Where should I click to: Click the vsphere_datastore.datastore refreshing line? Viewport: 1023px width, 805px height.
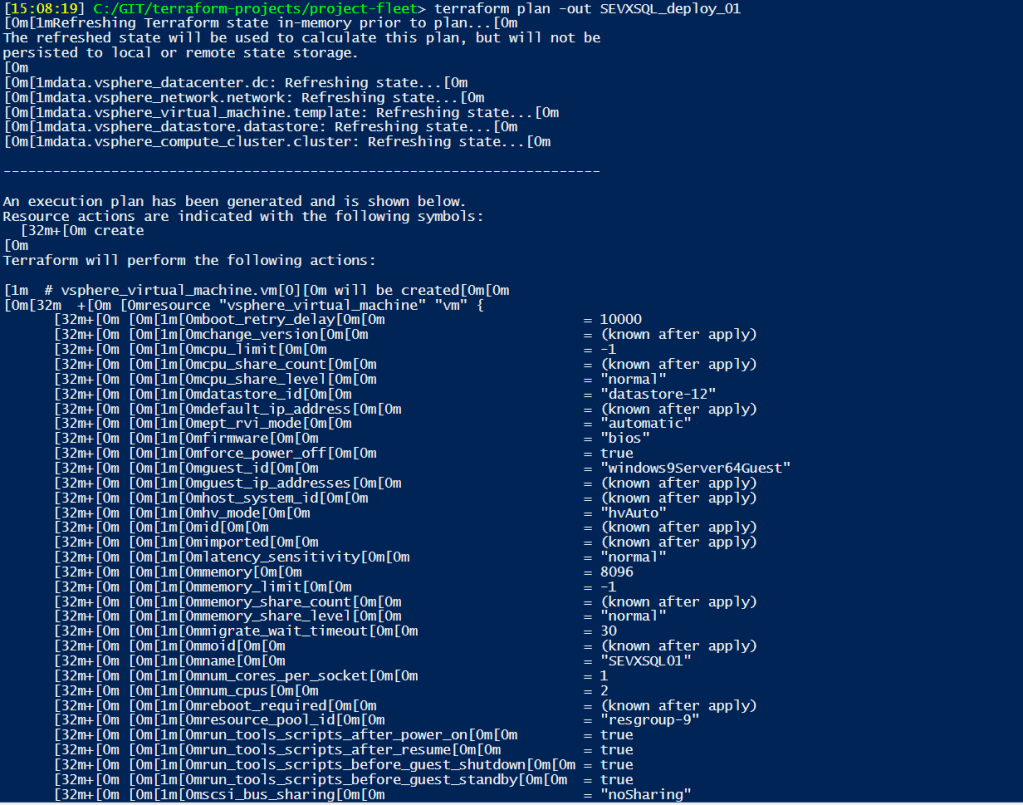coord(262,127)
